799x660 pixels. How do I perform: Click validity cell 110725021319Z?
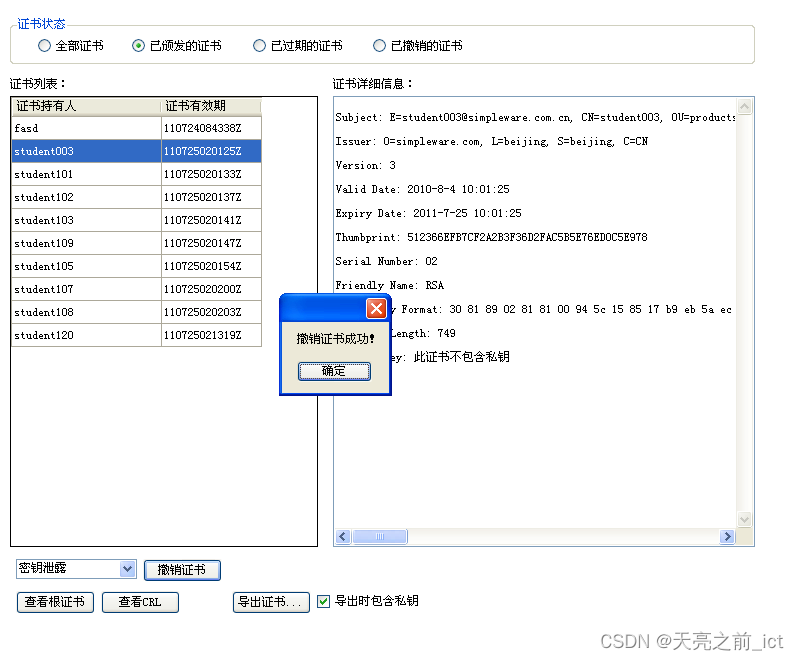(x=211, y=335)
